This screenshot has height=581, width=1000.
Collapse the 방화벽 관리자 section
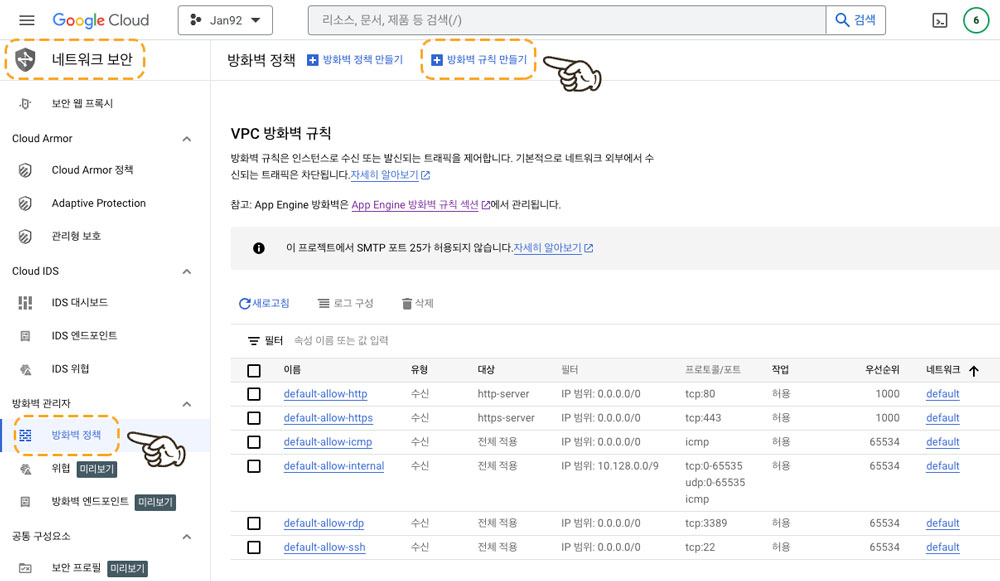coord(187,404)
